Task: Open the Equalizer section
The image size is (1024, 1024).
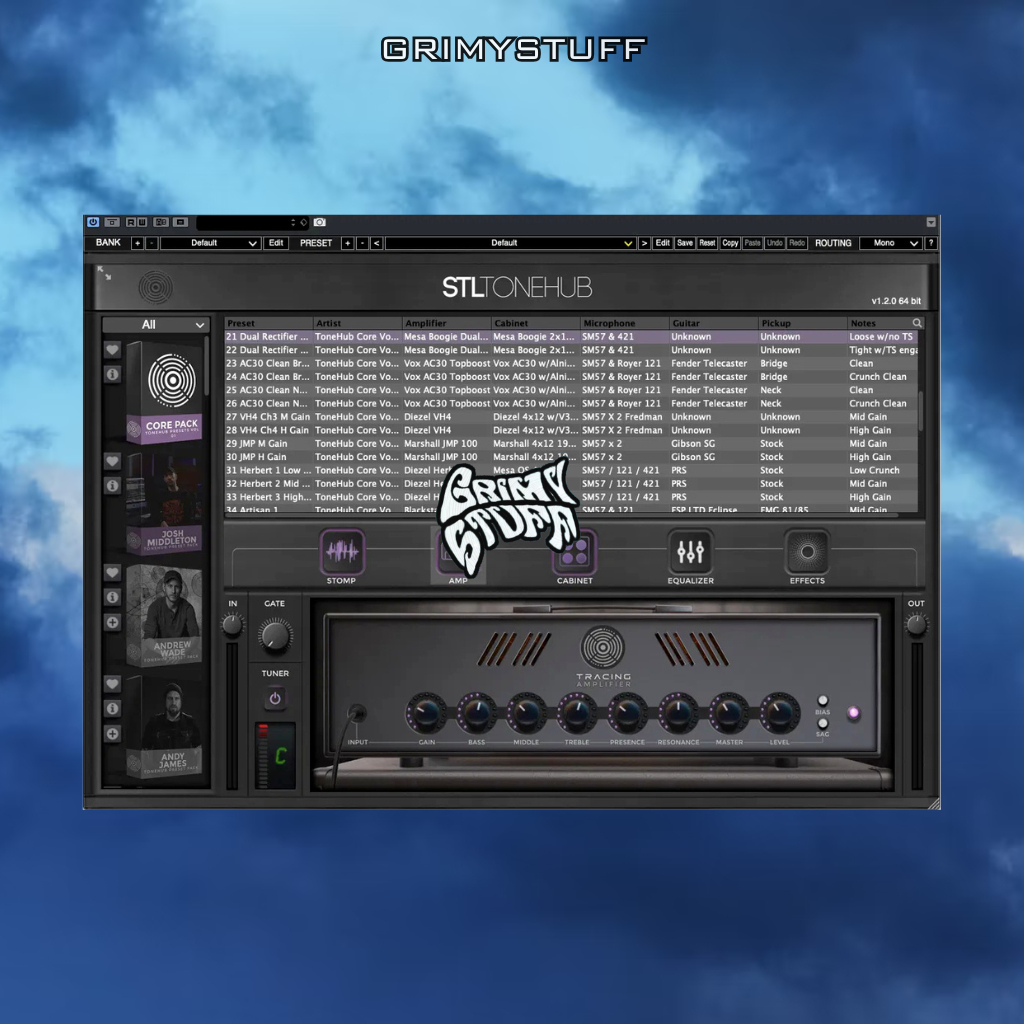Action: coord(690,556)
